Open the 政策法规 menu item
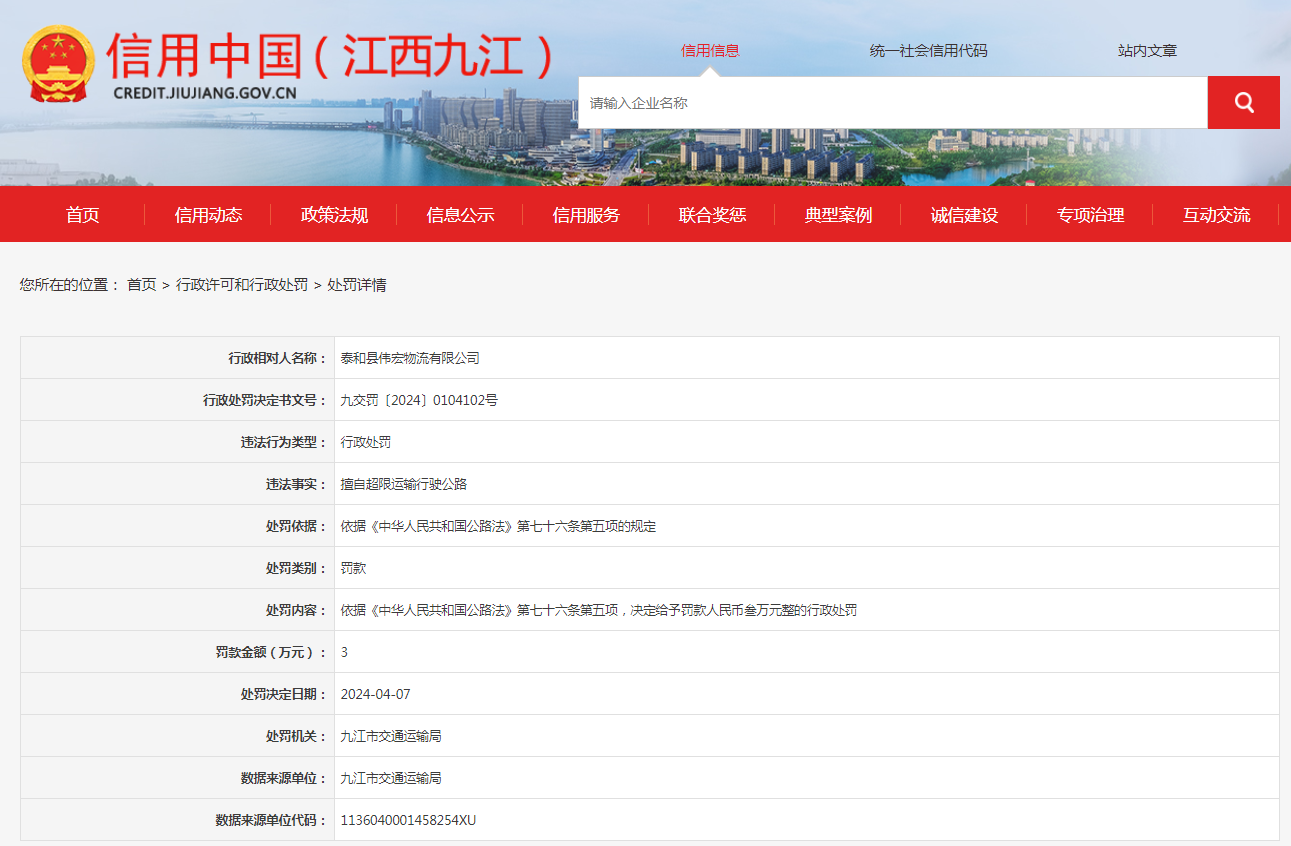The height and width of the screenshot is (846, 1291). tap(334, 215)
